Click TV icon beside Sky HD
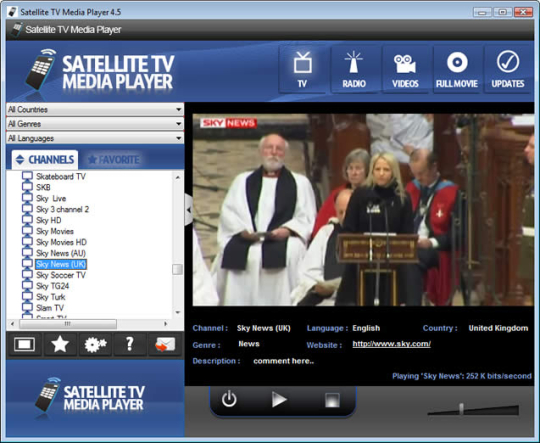 [x=27, y=219]
